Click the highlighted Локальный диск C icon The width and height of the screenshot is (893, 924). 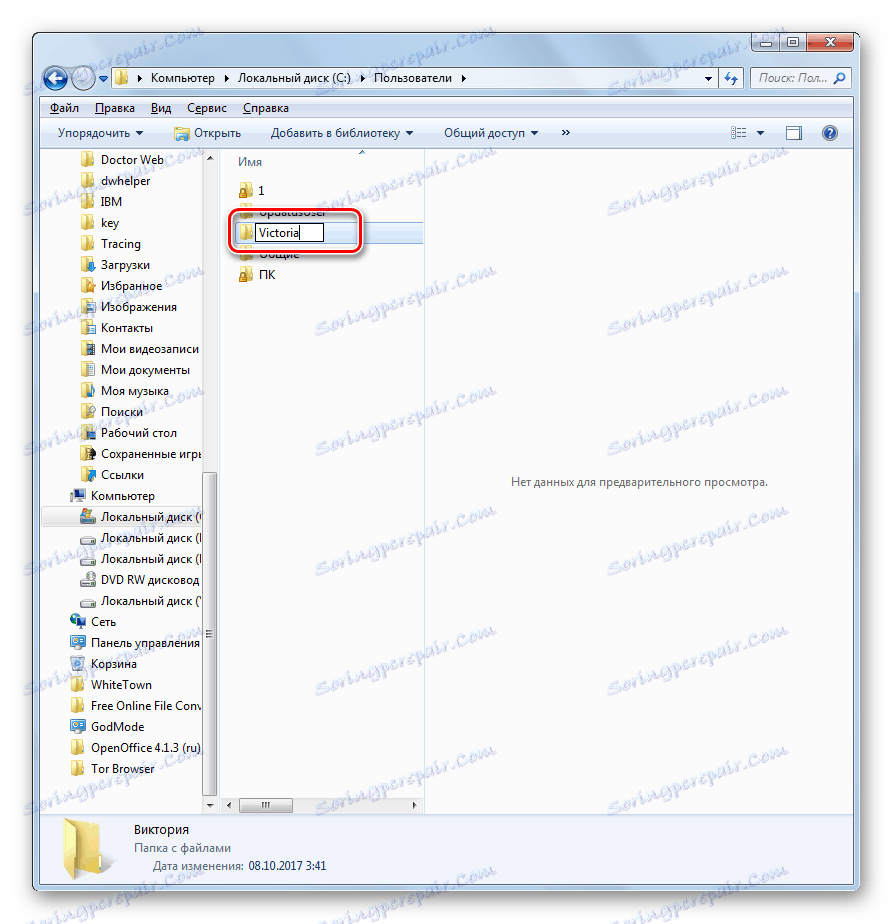(88, 517)
